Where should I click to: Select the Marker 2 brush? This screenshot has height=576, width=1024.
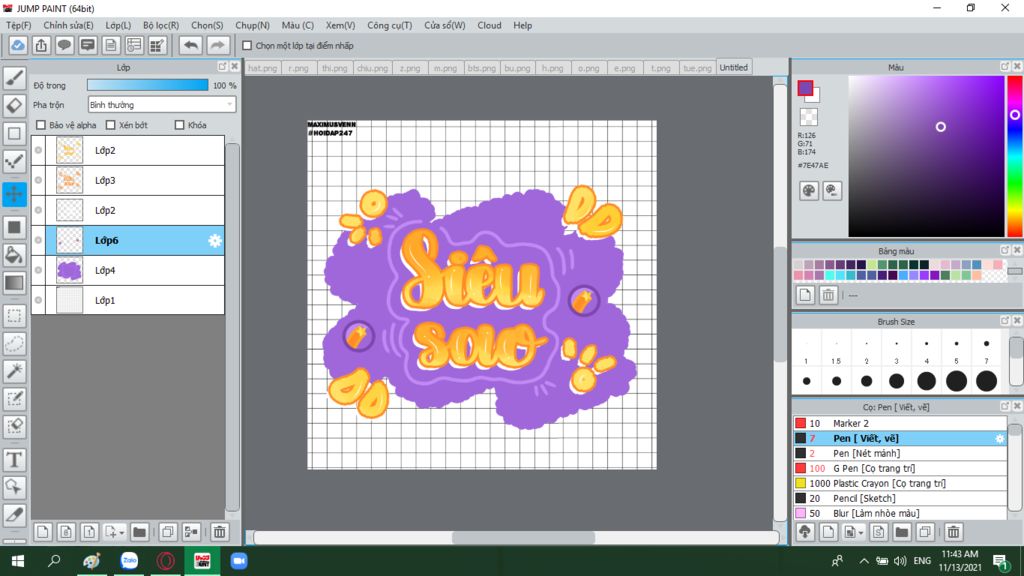coord(900,423)
